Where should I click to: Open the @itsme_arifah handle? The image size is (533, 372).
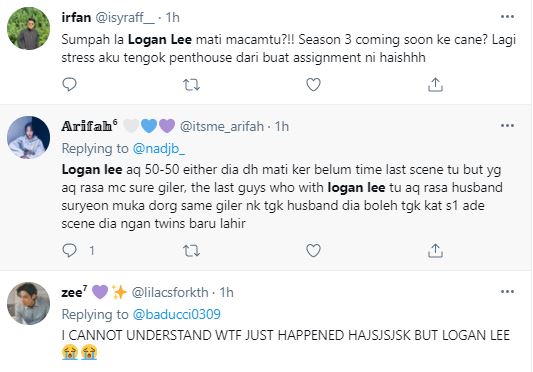tap(222, 126)
